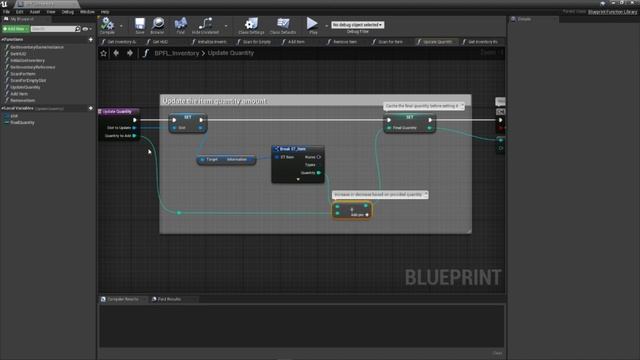Select FinalQuantity local variable
The image size is (640, 360).
22,122
